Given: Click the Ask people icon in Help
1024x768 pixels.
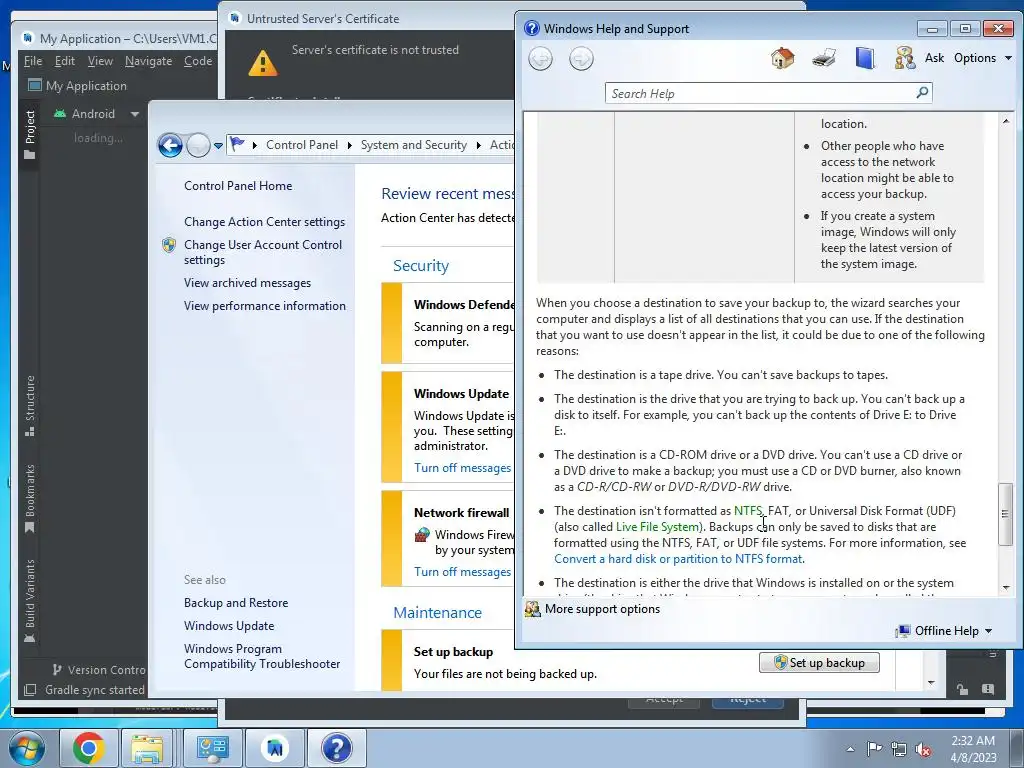Looking at the screenshot, I should 904,58.
